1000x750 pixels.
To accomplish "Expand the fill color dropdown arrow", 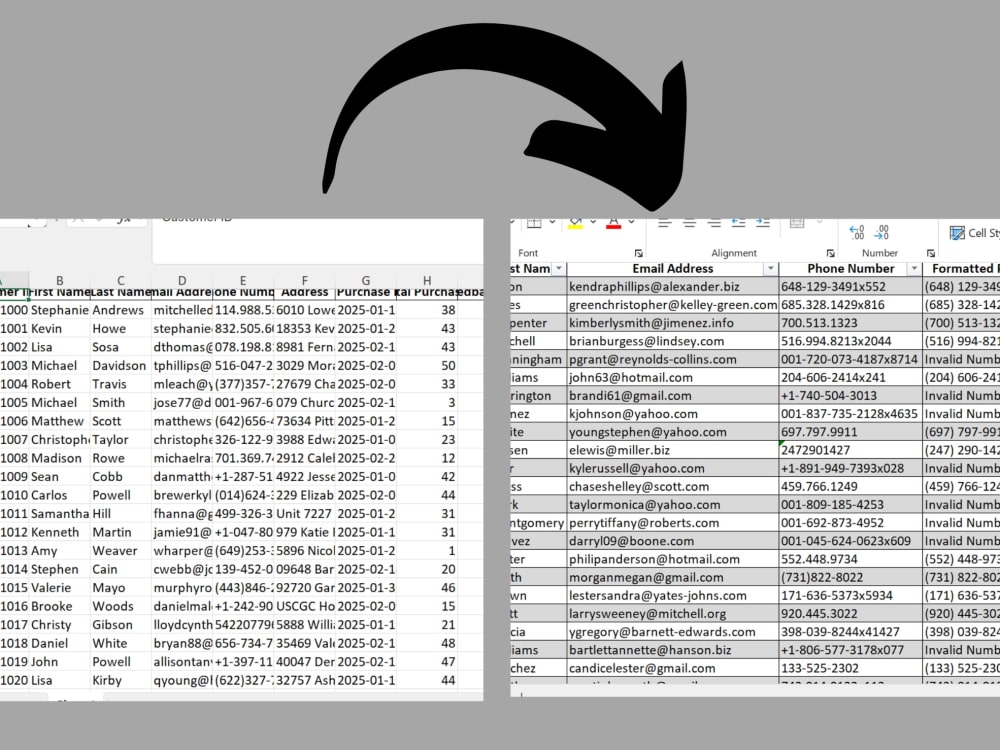I will pos(592,222).
